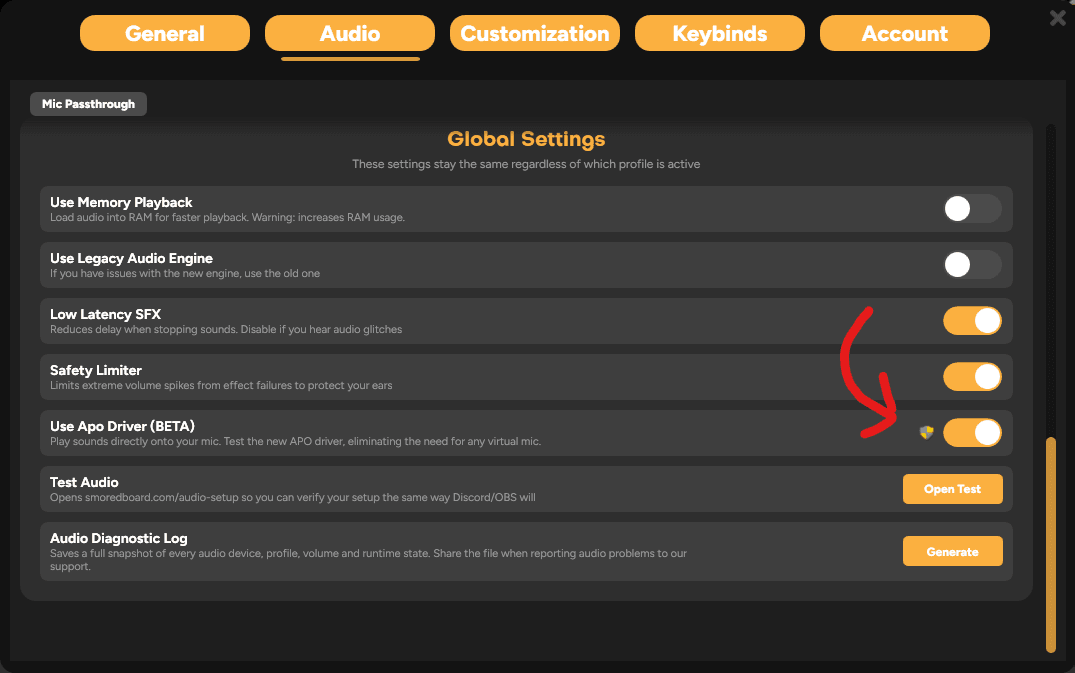Select the Audio tab
The height and width of the screenshot is (673, 1075).
(x=350, y=33)
